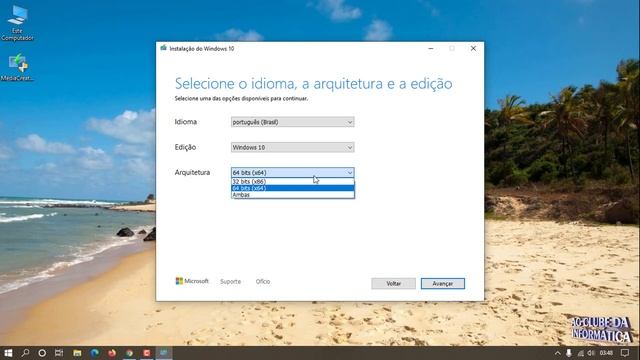This screenshot has width=640, height=360.
Task: Click the Microsoft logo
Action: pyautogui.click(x=192, y=281)
